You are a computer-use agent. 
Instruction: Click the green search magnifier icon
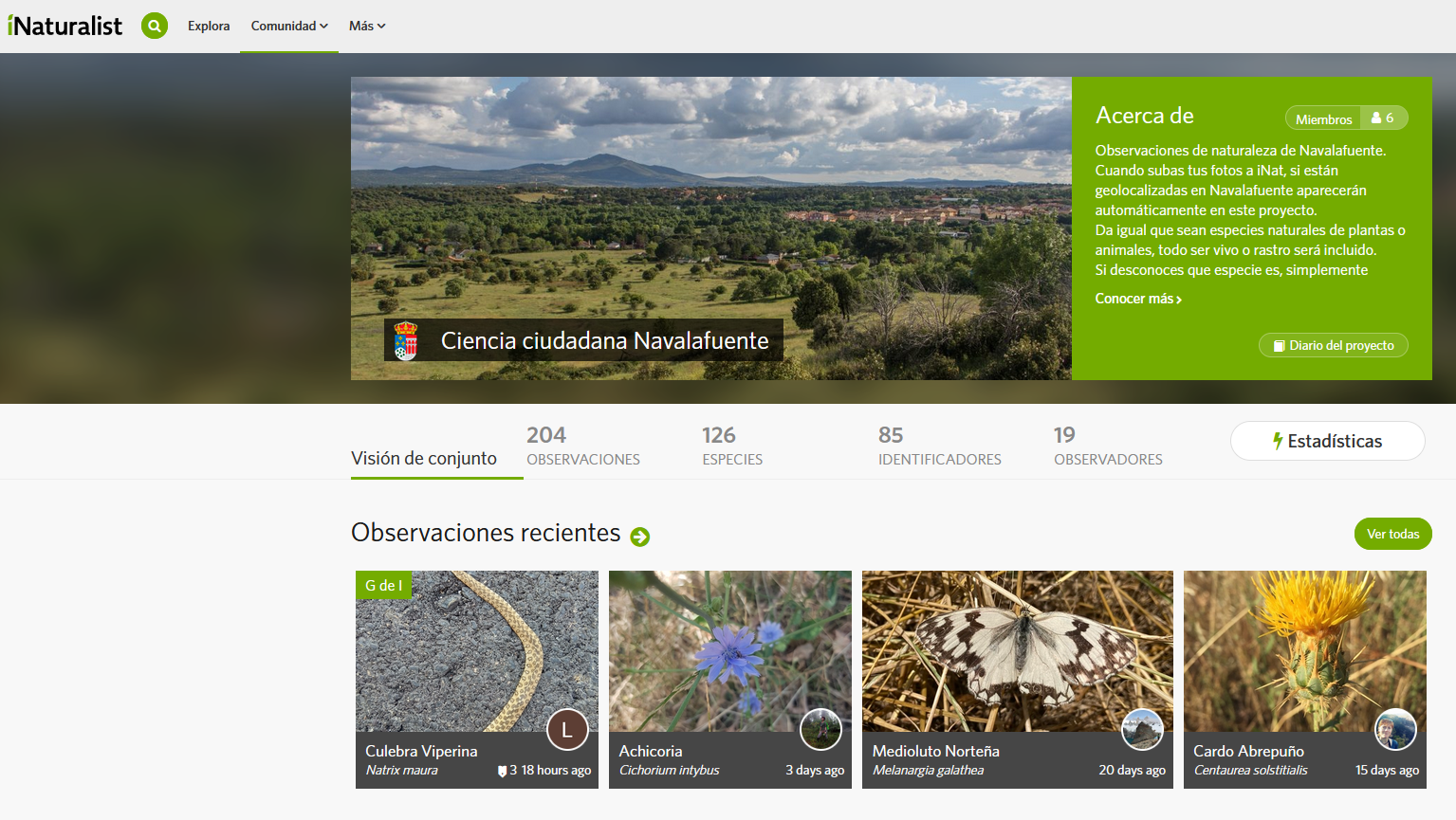coord(155,26)
